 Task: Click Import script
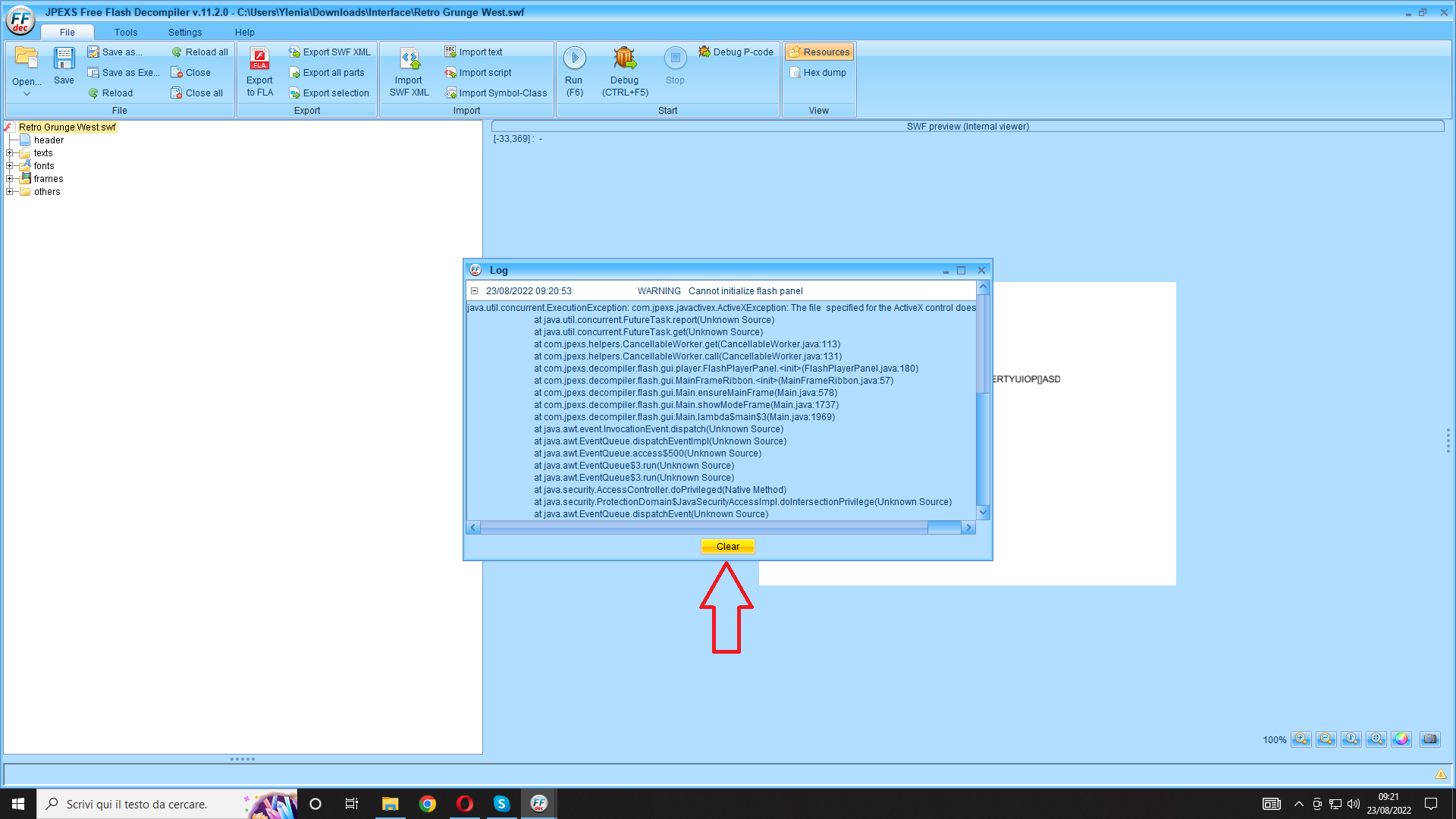(479, 73)
